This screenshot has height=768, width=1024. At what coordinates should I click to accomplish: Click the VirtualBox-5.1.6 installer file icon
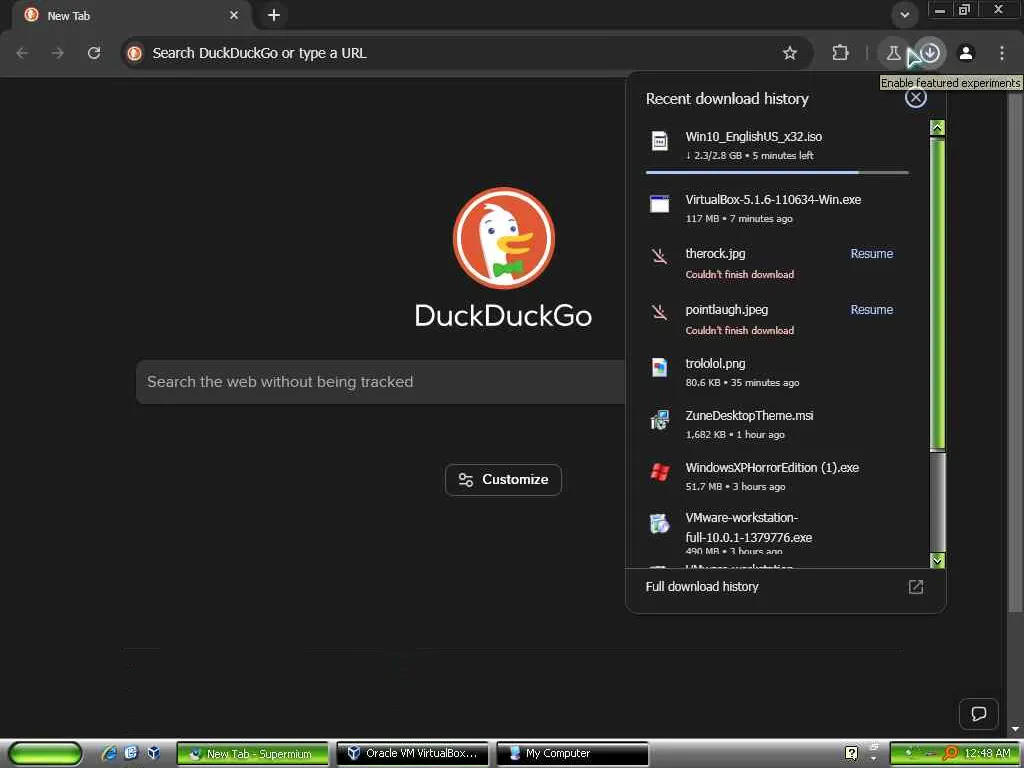[x=660, y=204]
